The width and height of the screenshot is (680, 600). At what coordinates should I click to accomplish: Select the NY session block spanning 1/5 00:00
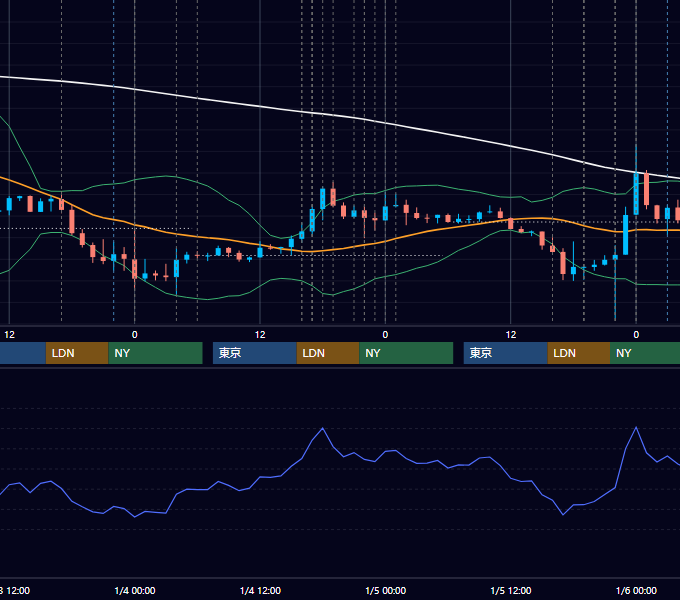(406, 353)
